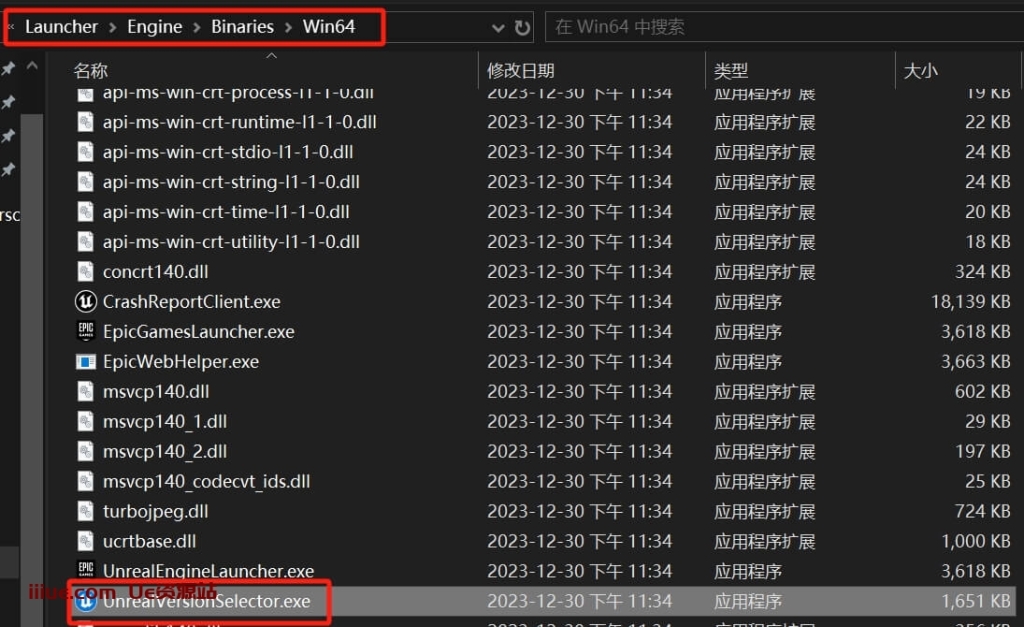Select api-ms-win-crt-utility-l1-1-0.dll file name
The height and width of the screenshot is (627, 1024).
pyautogui.click(x=231, y=242)
